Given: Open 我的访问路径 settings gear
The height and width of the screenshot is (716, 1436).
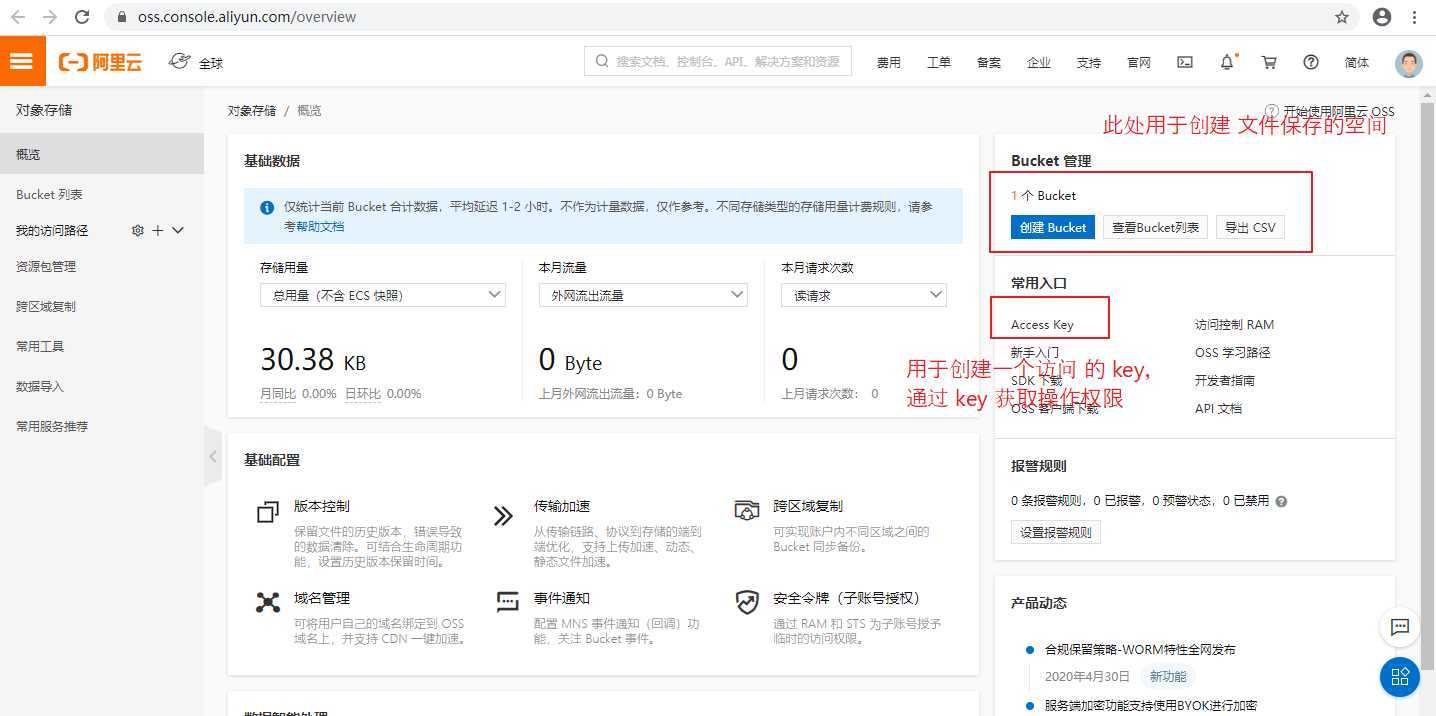Looking at the screenshot, I should pyautogui.click(x=138, y=231).
